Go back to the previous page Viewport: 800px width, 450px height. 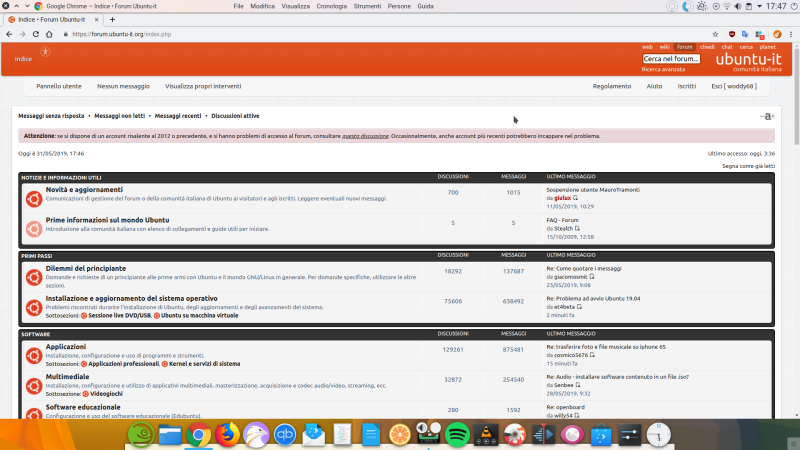(x=9, y=34)
